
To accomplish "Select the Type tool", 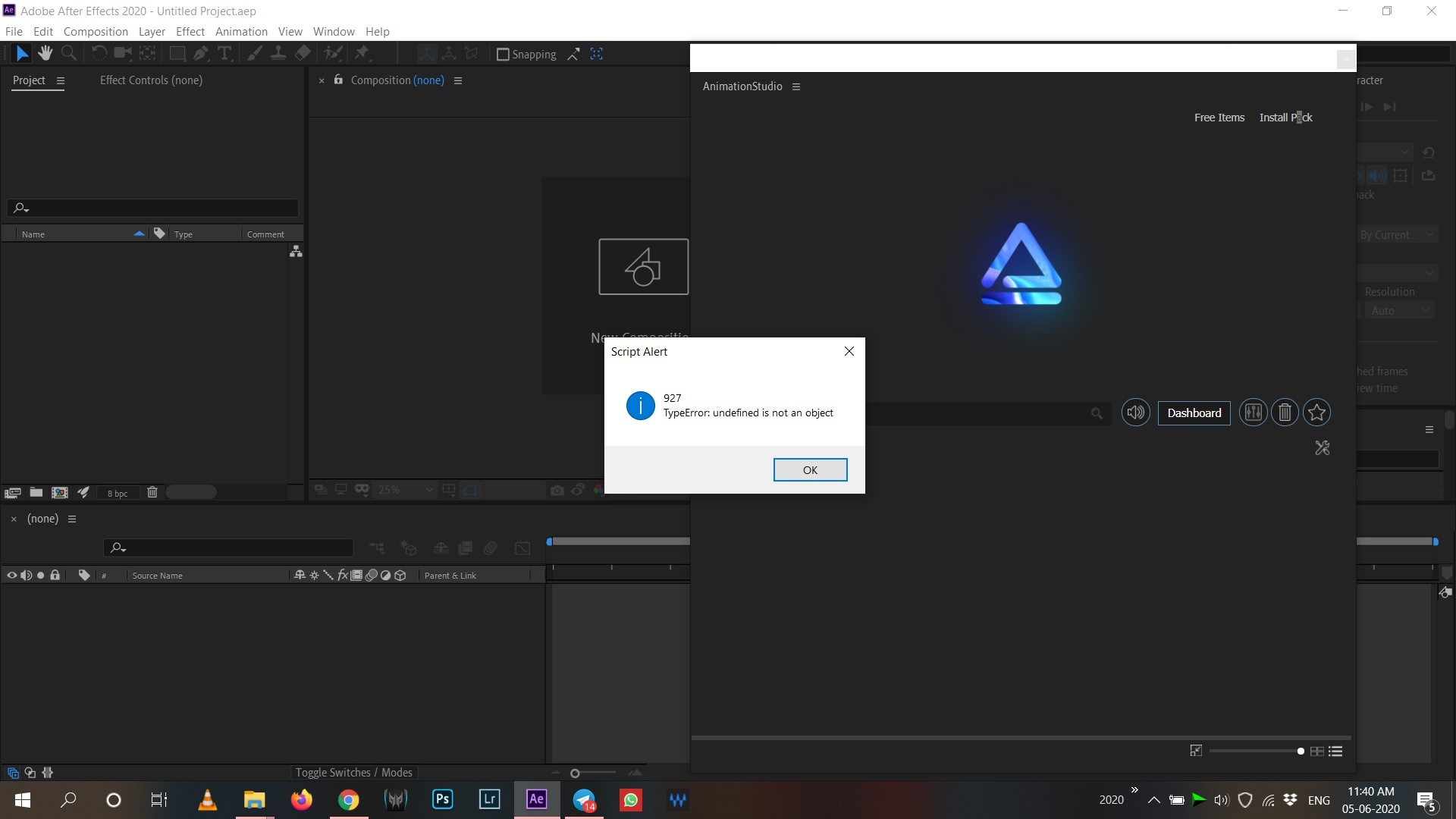I will click(x=224, y=53).
